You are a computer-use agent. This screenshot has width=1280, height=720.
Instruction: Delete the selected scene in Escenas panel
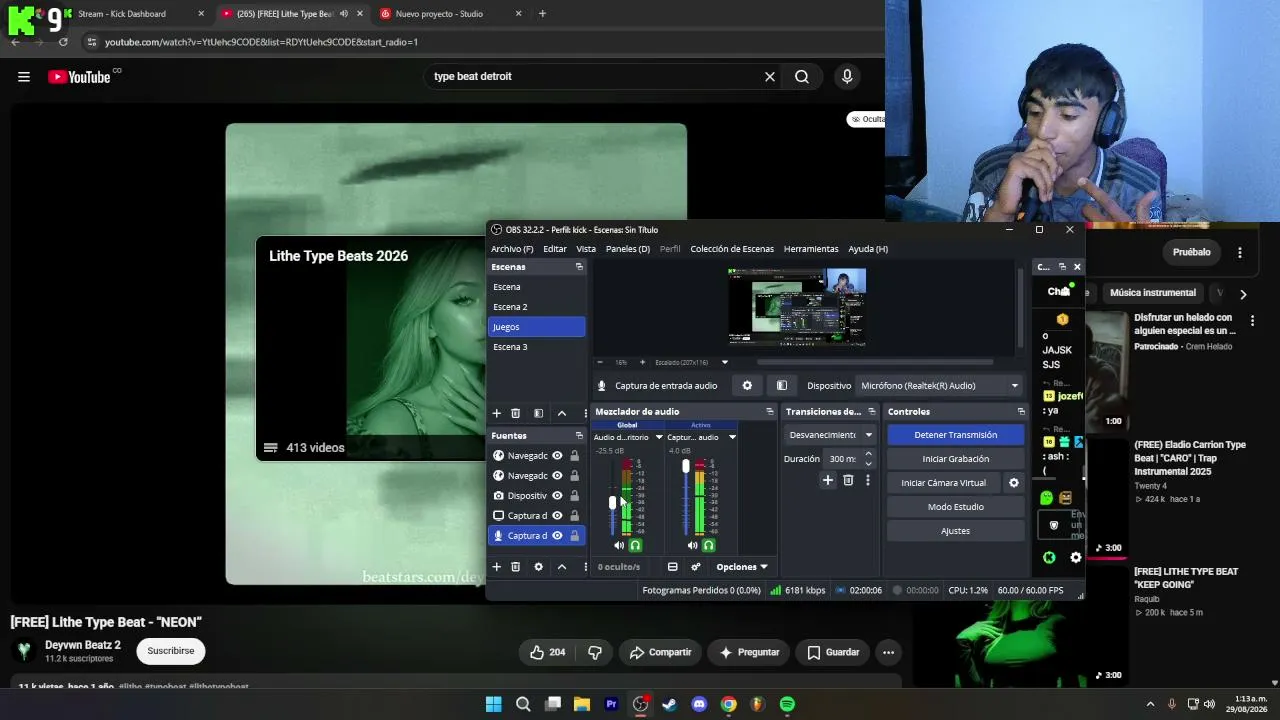click(516, 413)
